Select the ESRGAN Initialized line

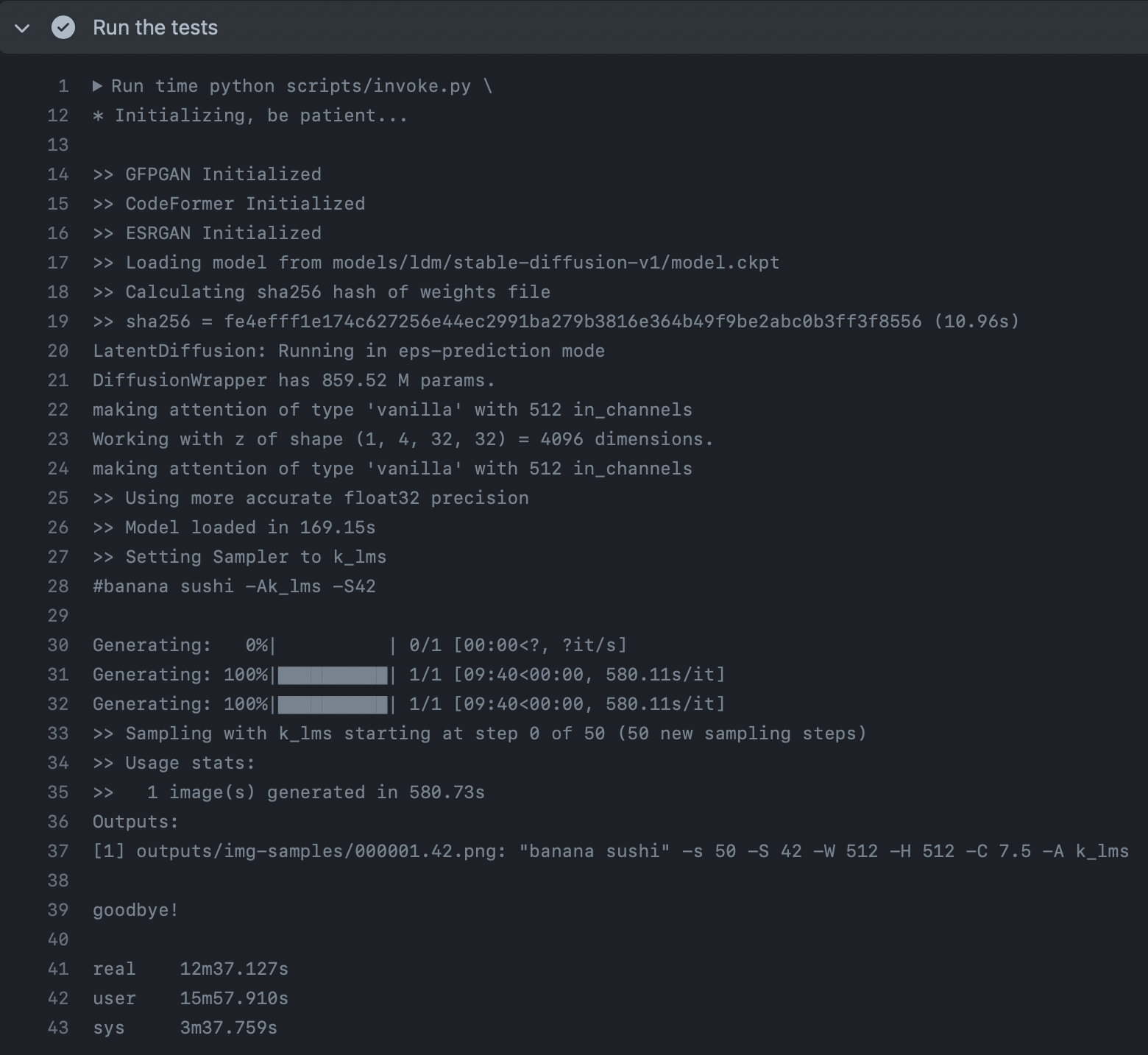click(x=207, y=233)
